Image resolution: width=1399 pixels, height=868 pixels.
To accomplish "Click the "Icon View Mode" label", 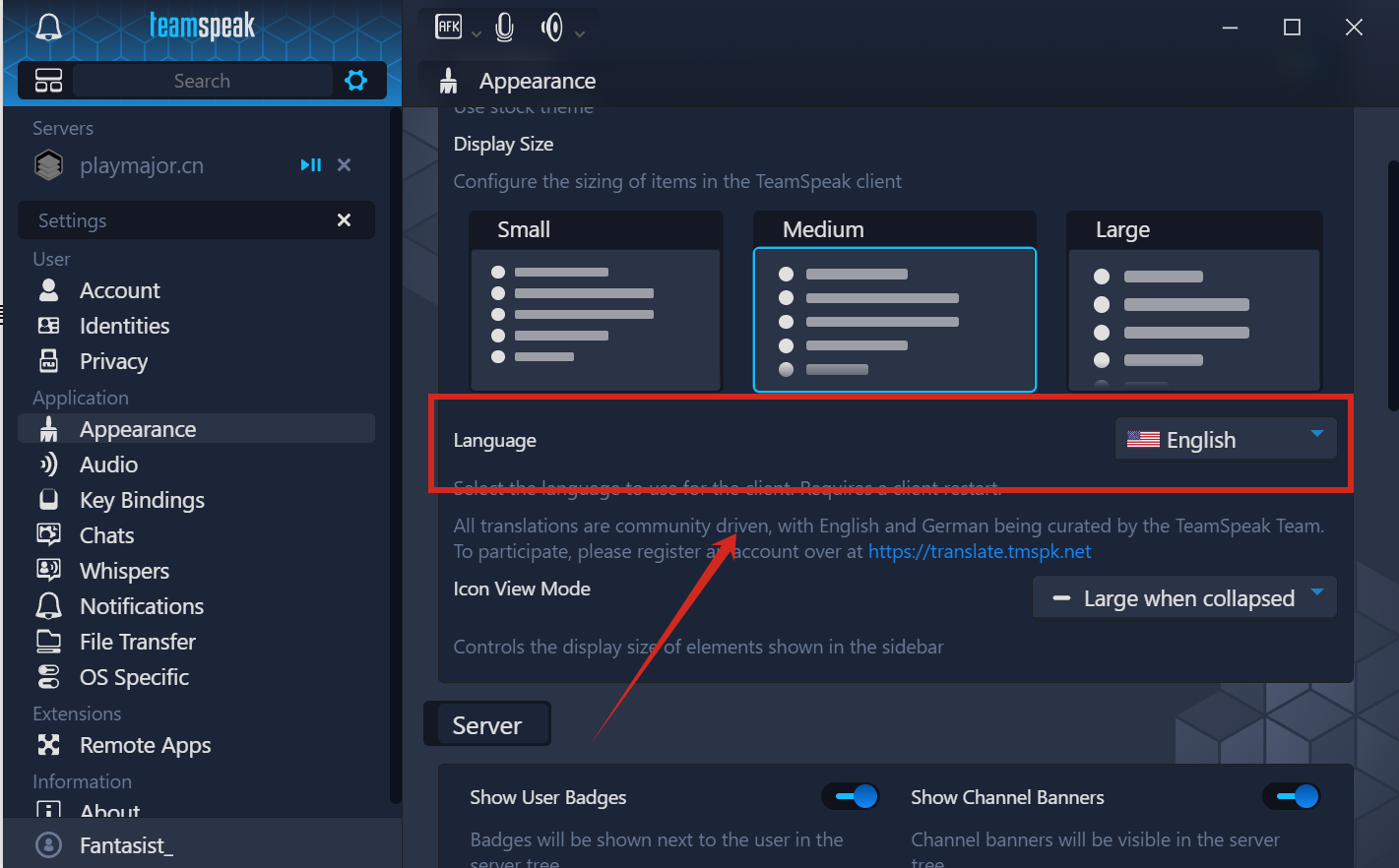I will [x=522, y=589].
